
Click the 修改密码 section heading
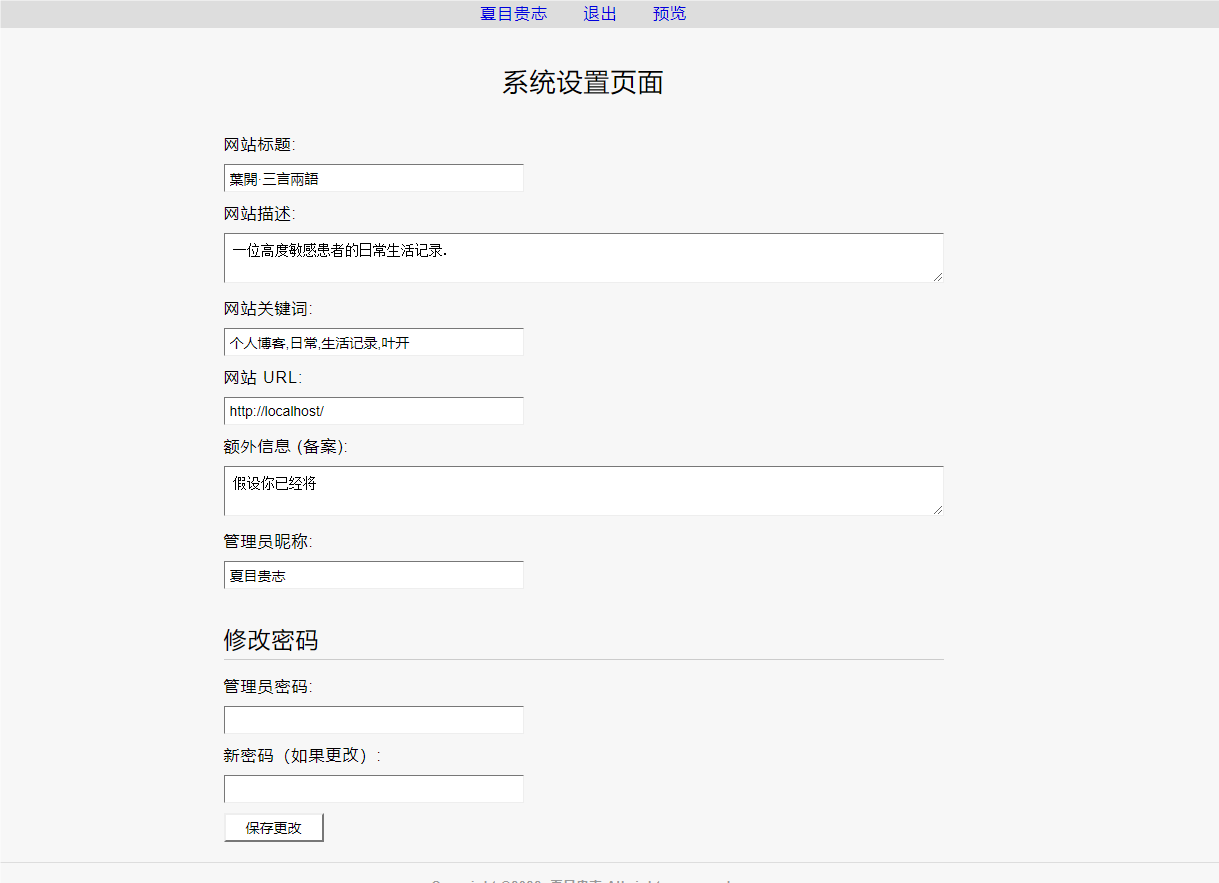coord(271,640)
